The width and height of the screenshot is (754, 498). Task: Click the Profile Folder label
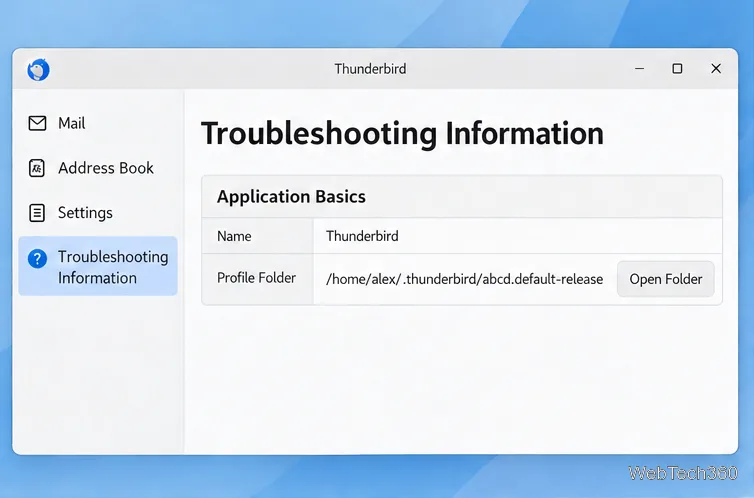tap(256, 278)
